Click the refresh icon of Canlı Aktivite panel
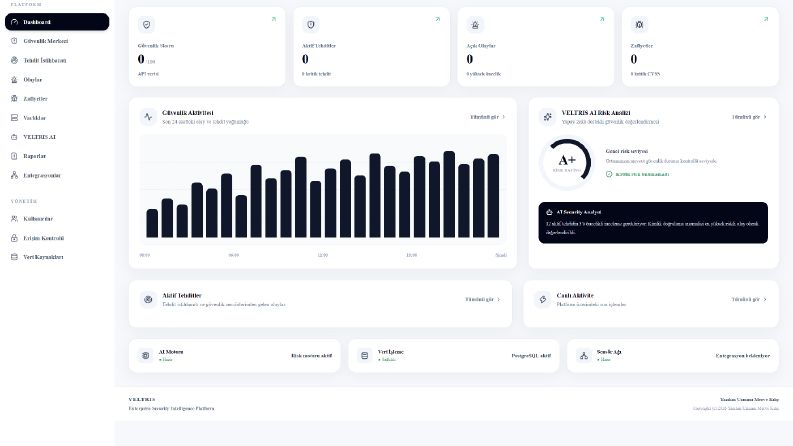This screenshot has width=793, height=446. 543,299
